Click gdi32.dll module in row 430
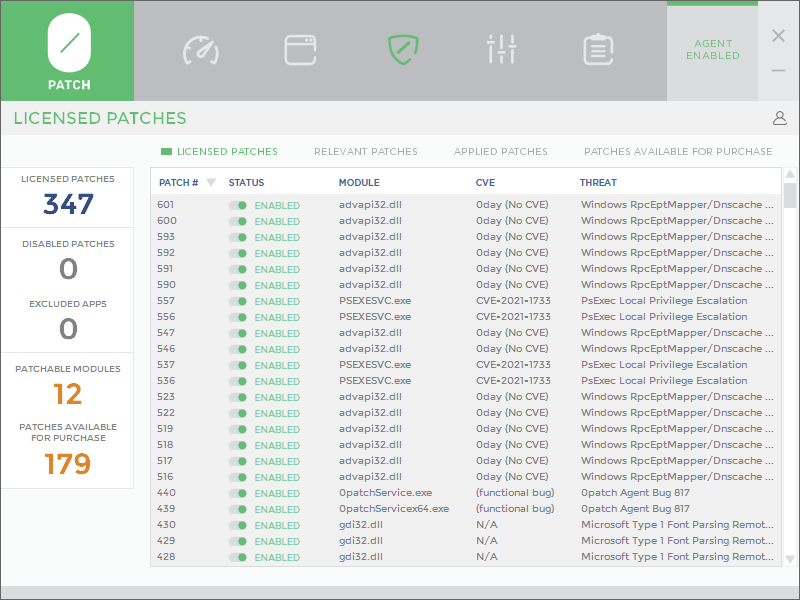This screenshot has height=600, width=800. (x=361, y=524)
